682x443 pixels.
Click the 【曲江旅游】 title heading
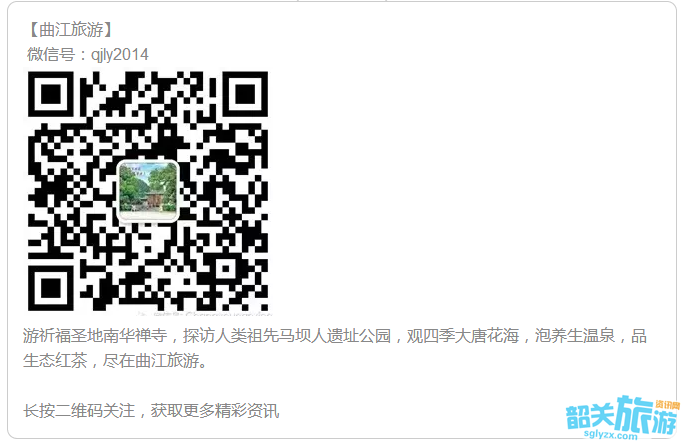point(71,30)
